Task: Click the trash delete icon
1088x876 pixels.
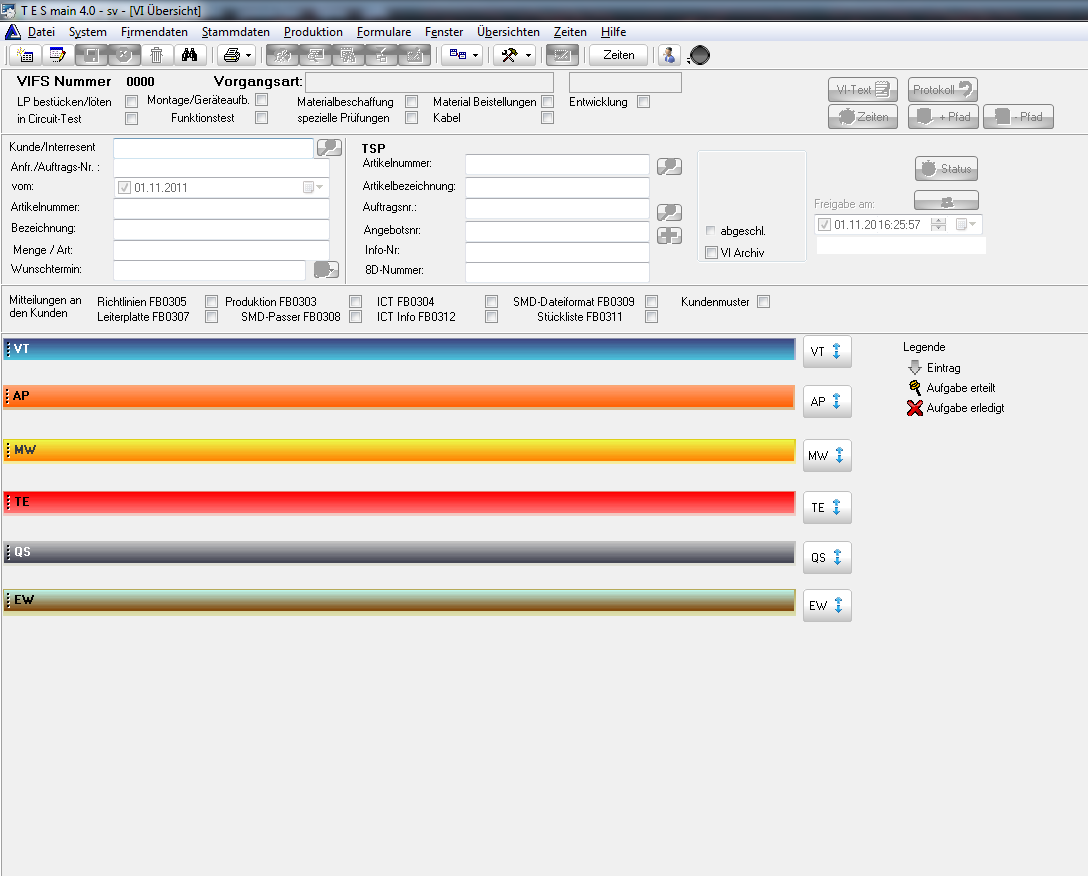Action: 156,55
